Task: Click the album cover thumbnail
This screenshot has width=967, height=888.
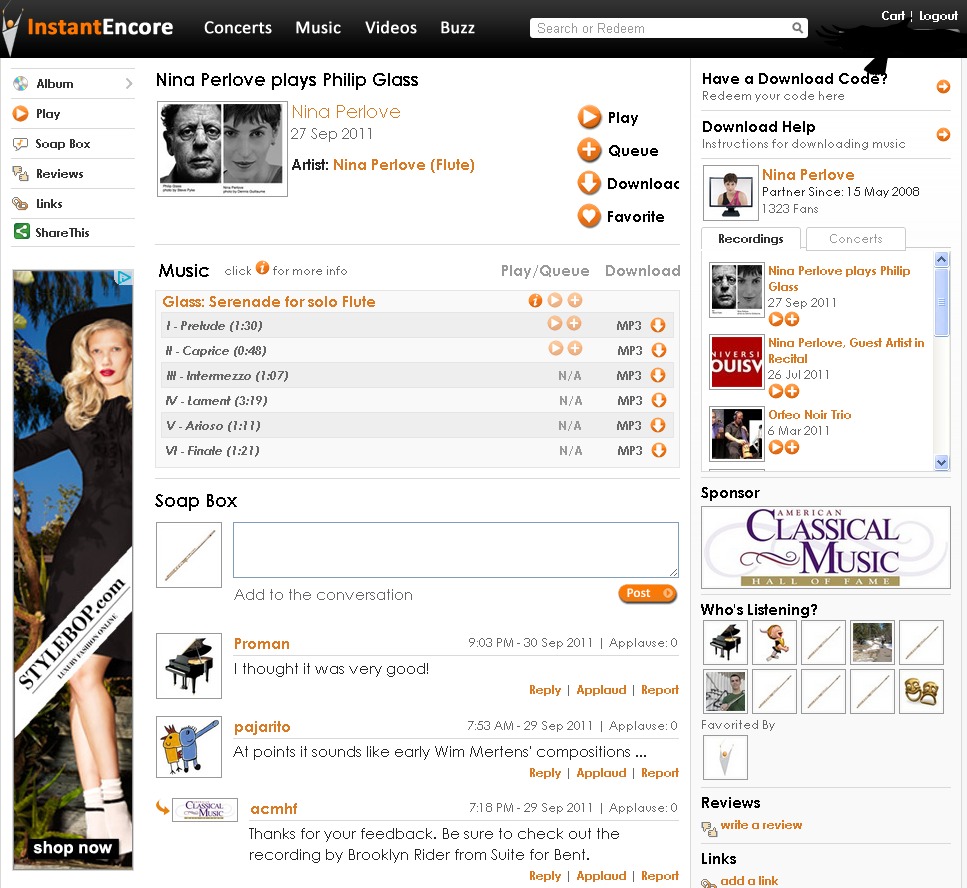Action: pos(222,149)
